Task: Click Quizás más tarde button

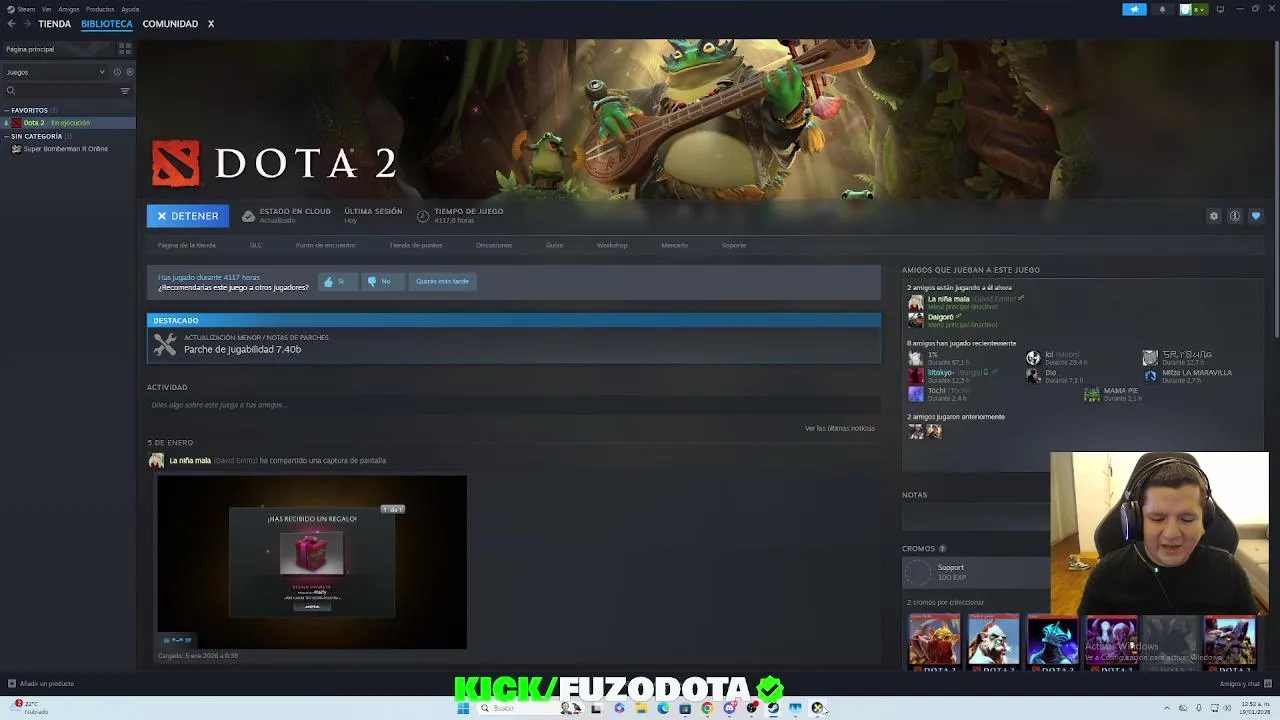Action: point(442,282)
